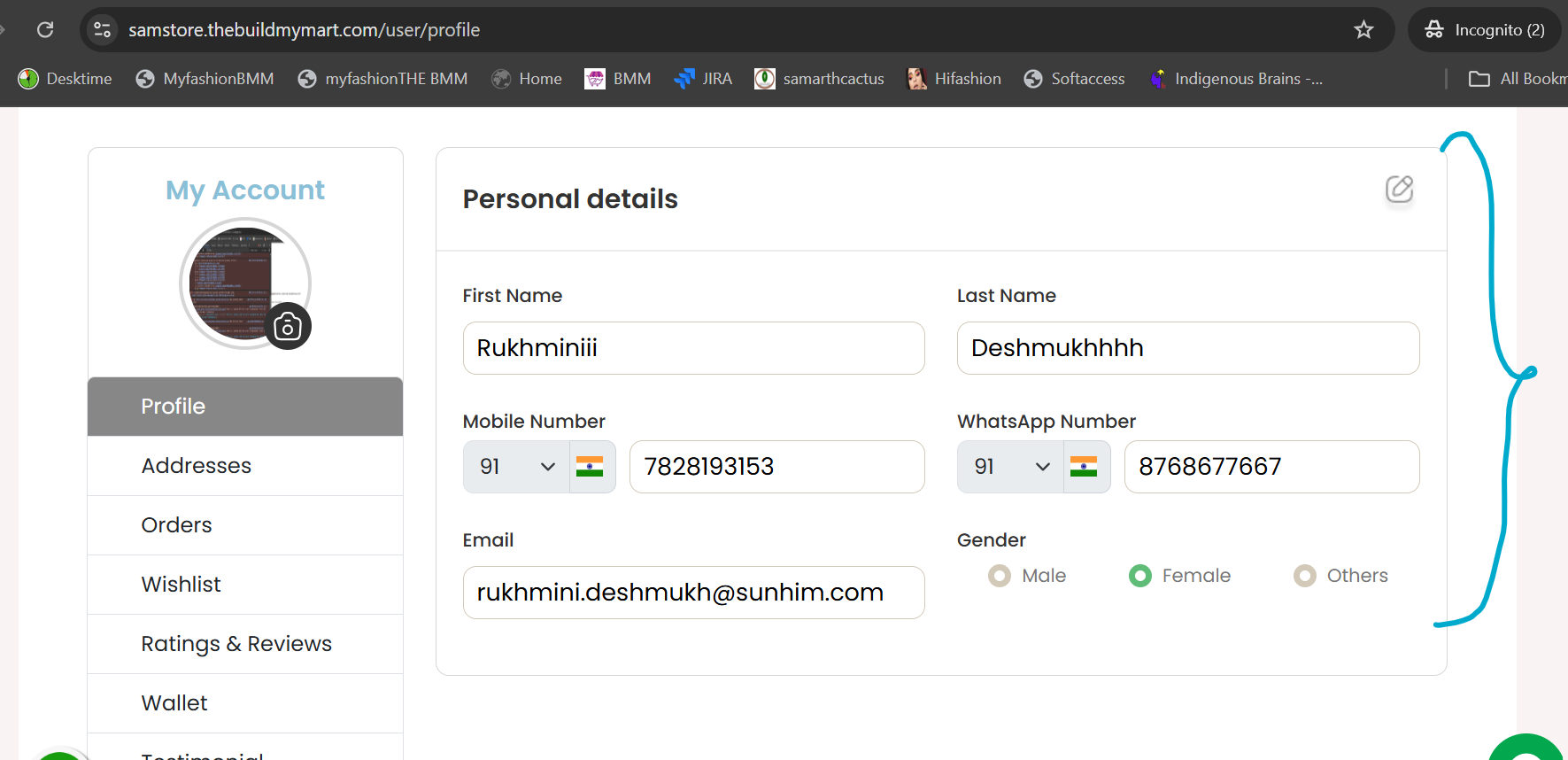Open the Ratings & Reviews section
This screenshot has height=760, width=1568.
point(245,644)
